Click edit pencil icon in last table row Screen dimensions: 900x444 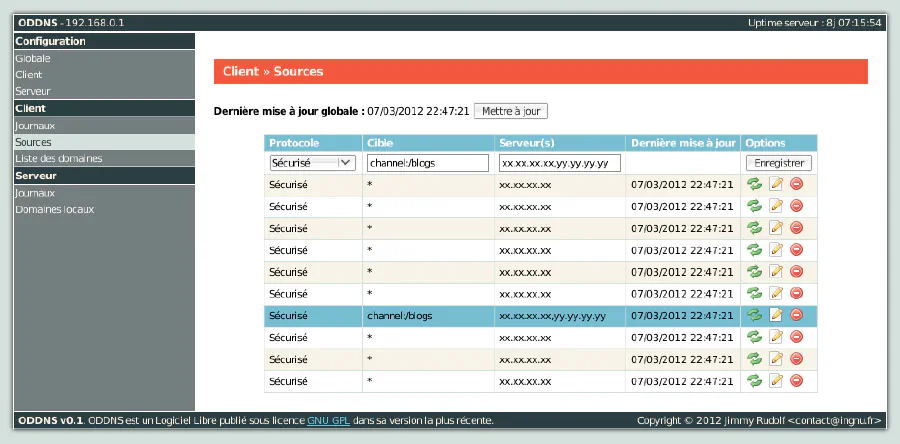[x=775, y=381]
